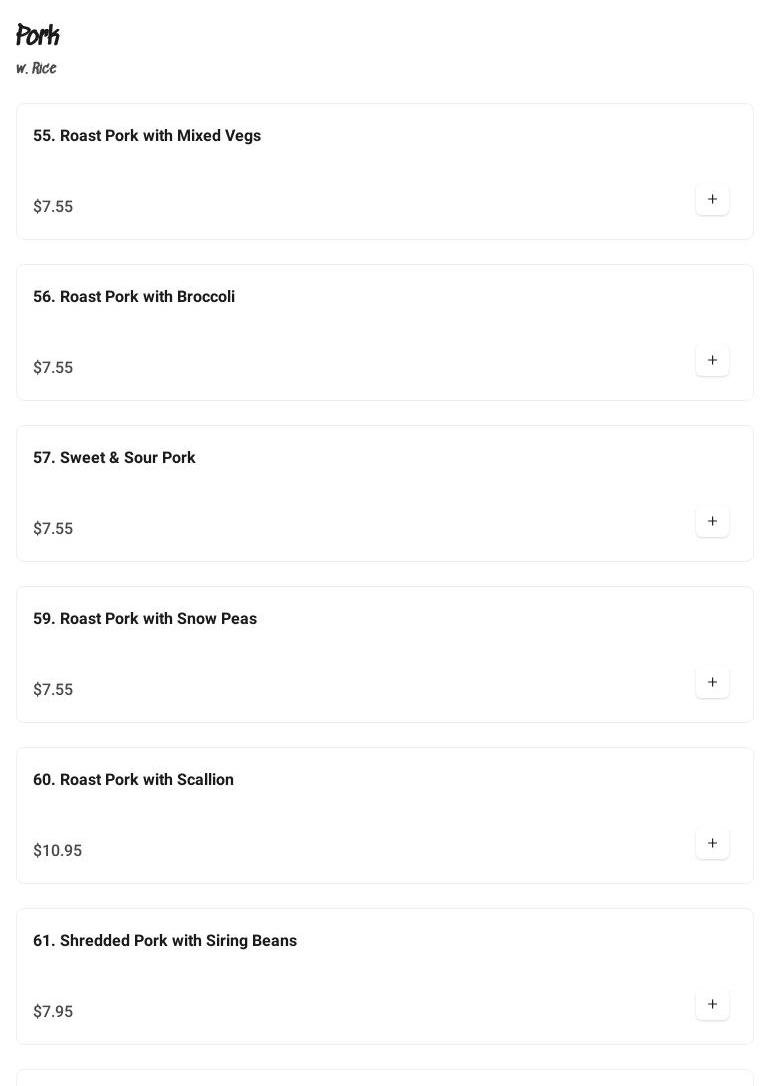This screenshot has height=1086, width=770.
Task: Click the $7.55 price on Mixed Vegs item
Action: tap(53, 207)
